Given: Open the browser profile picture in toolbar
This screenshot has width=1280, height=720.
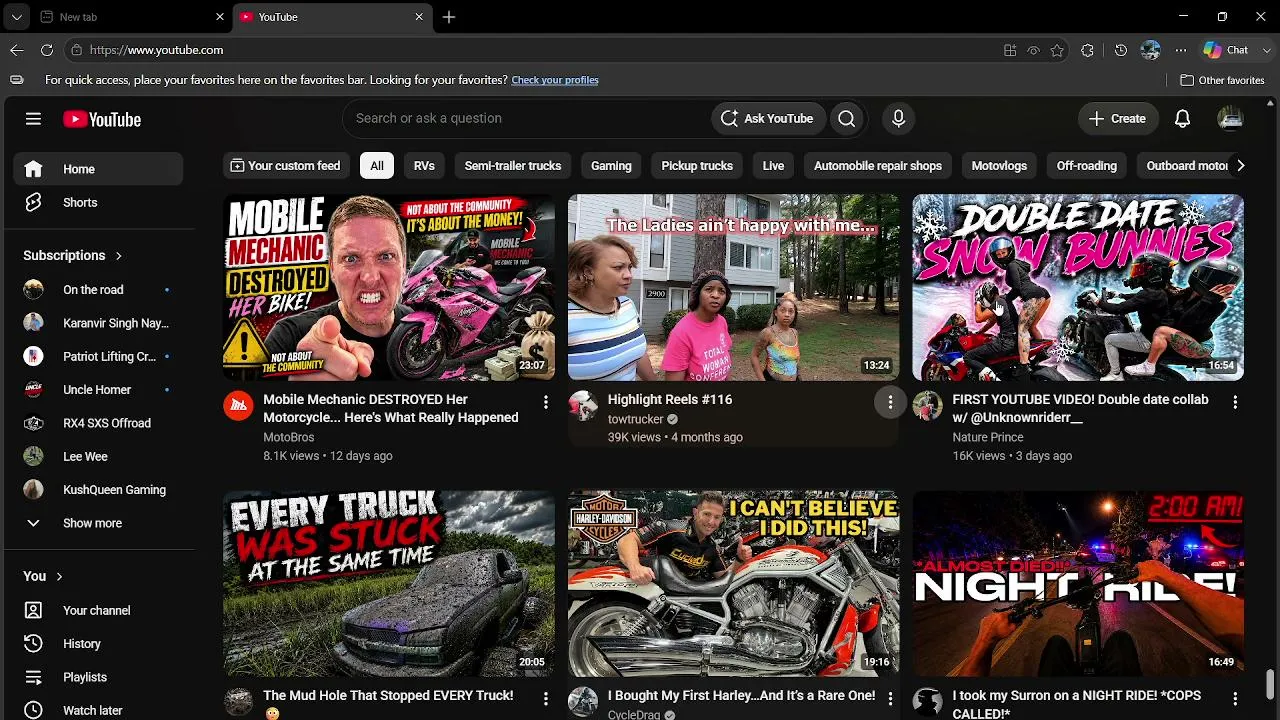Looking at the screenshot, I should pyautogui.click(x=1150, y=50).
